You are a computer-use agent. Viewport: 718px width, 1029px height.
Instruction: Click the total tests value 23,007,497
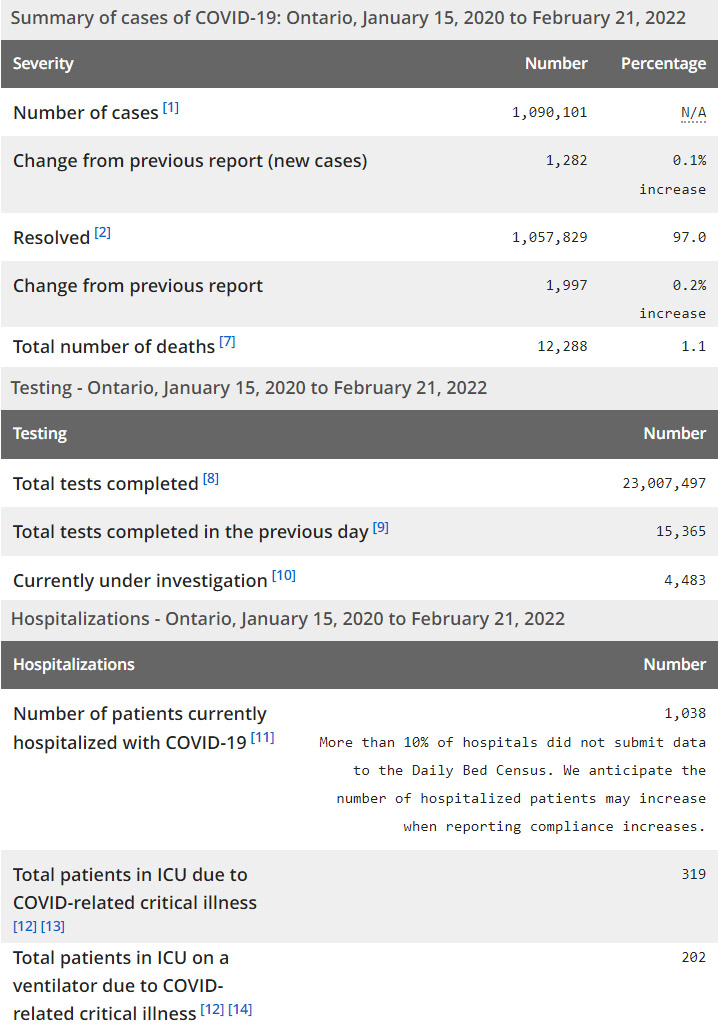[664, 484]
